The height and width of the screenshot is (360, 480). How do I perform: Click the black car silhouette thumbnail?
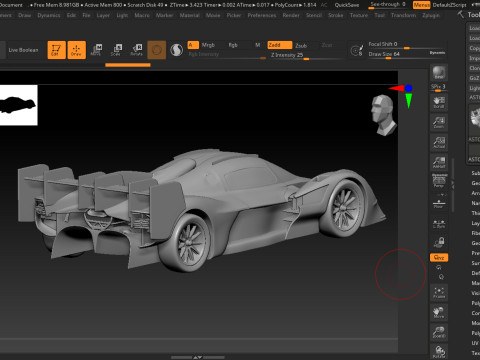point(19,105)
